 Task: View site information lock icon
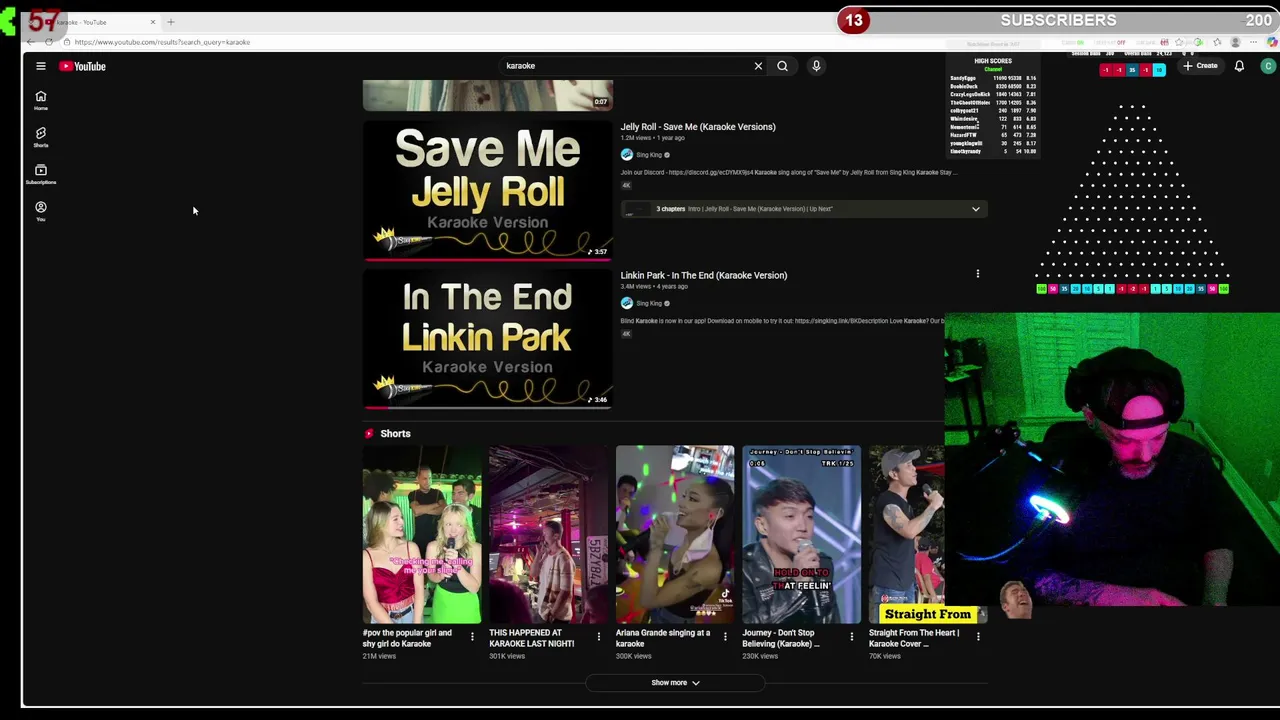click(66, 42)
